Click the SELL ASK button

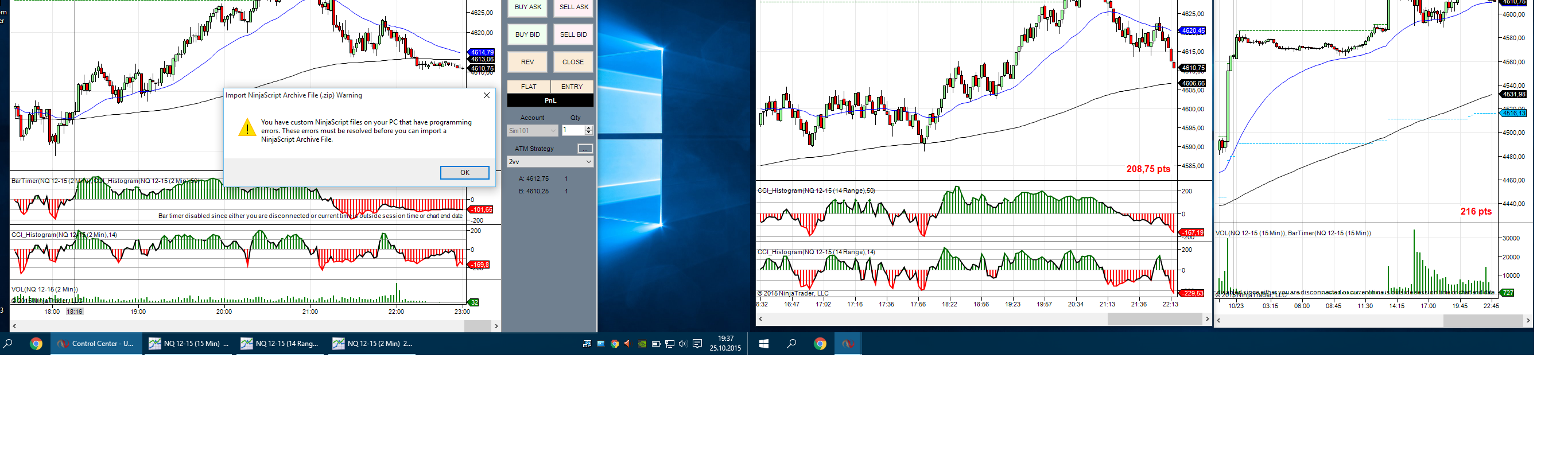tap(573, 7)
